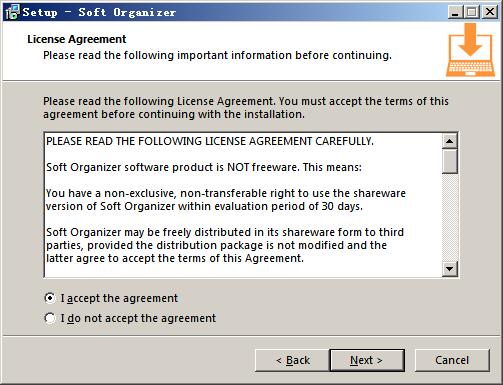The height and width of the screenshot is (385, 503).
Task: Click the scrollbar down arrow
Action: [450, 268]
